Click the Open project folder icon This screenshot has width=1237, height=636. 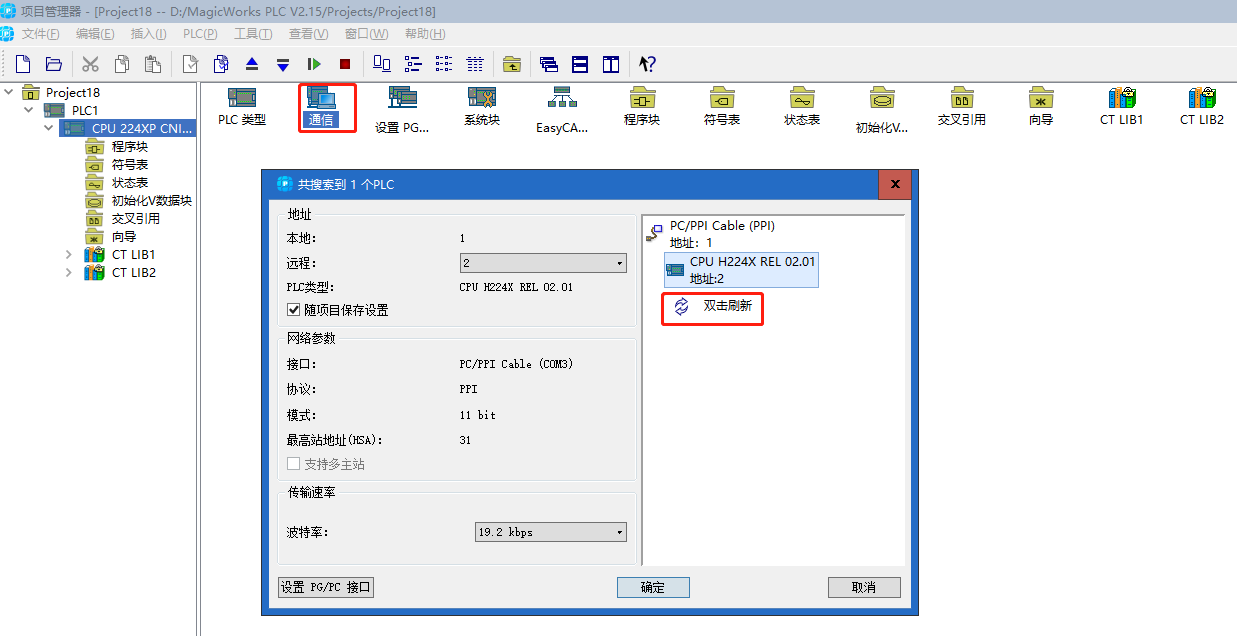pyautogui.click(x=54, y=64)
